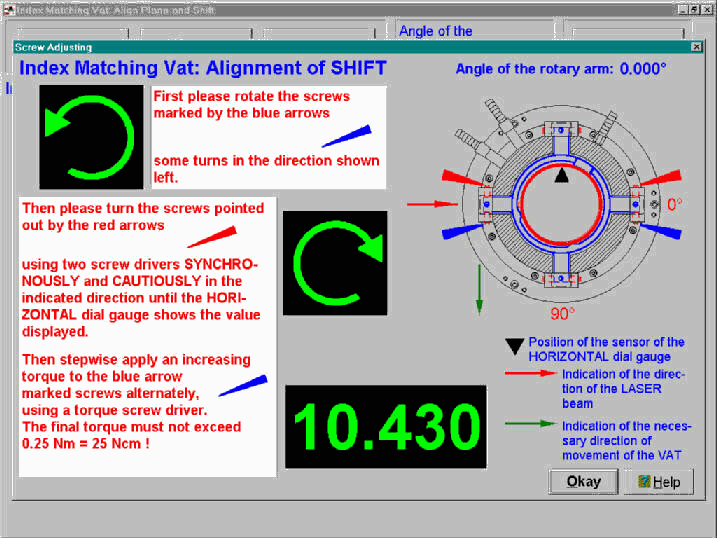Viewport: 717px width, 538px height.
Task: Click the counterclockwise green rotation arrow icon
Action: pos(91,137)
